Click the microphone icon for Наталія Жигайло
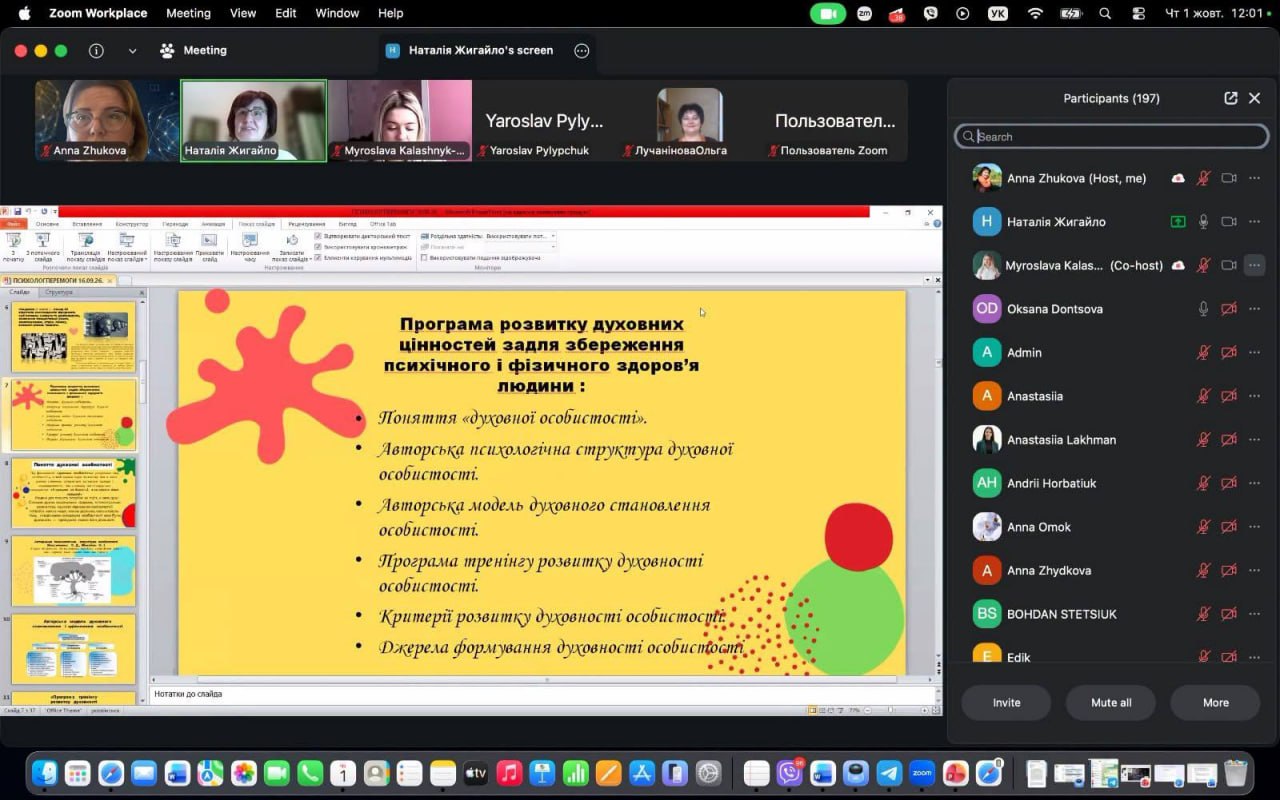 [x=1204, y=222]
